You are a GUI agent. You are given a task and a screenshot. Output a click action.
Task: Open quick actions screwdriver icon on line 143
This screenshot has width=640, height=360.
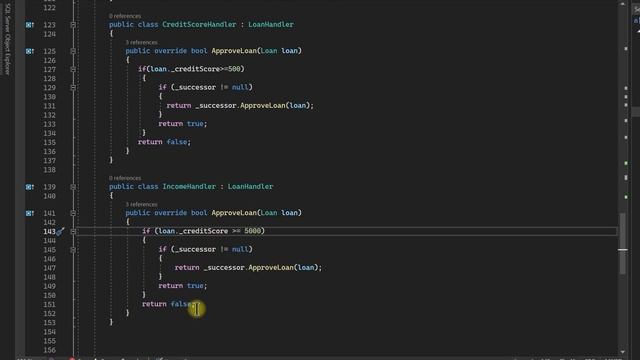60,231
